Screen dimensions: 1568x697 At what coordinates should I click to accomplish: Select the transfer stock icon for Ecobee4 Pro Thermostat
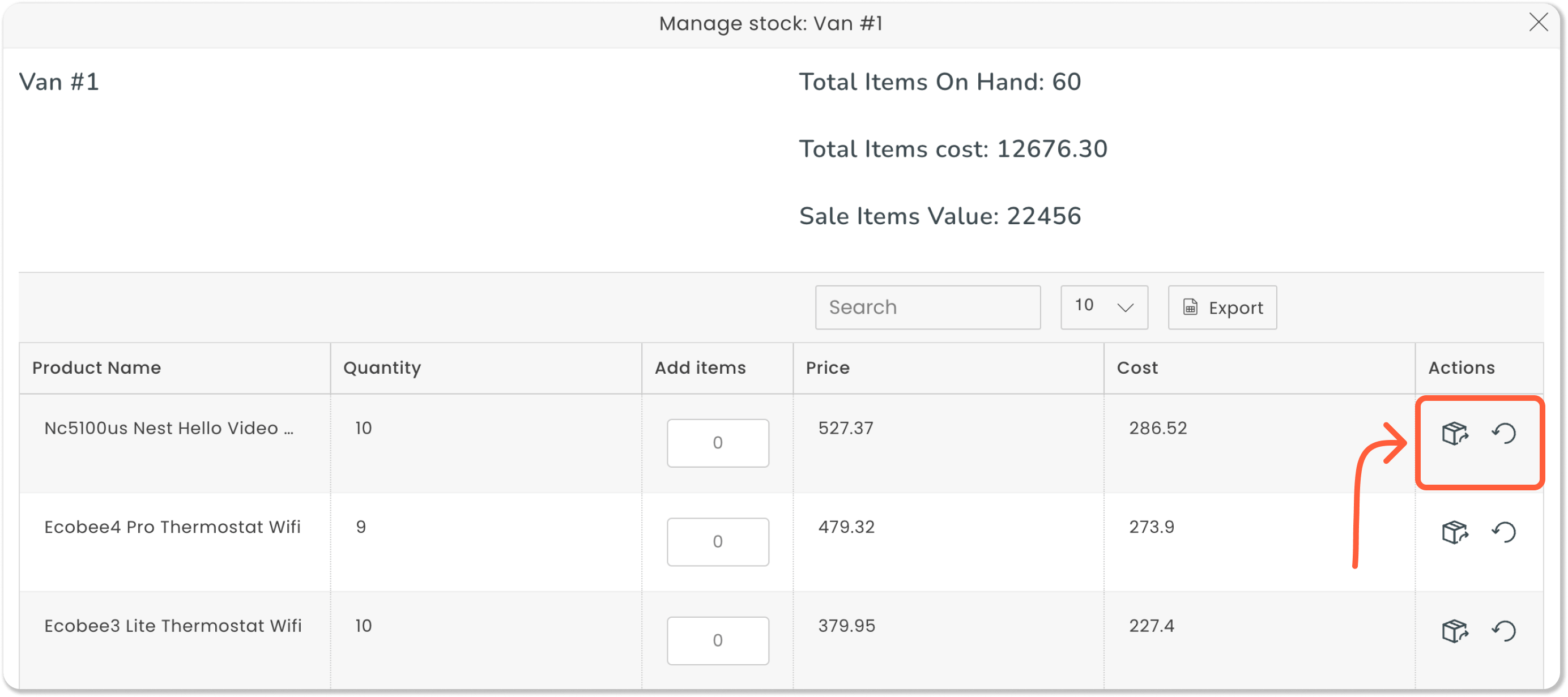point(1455,532)
